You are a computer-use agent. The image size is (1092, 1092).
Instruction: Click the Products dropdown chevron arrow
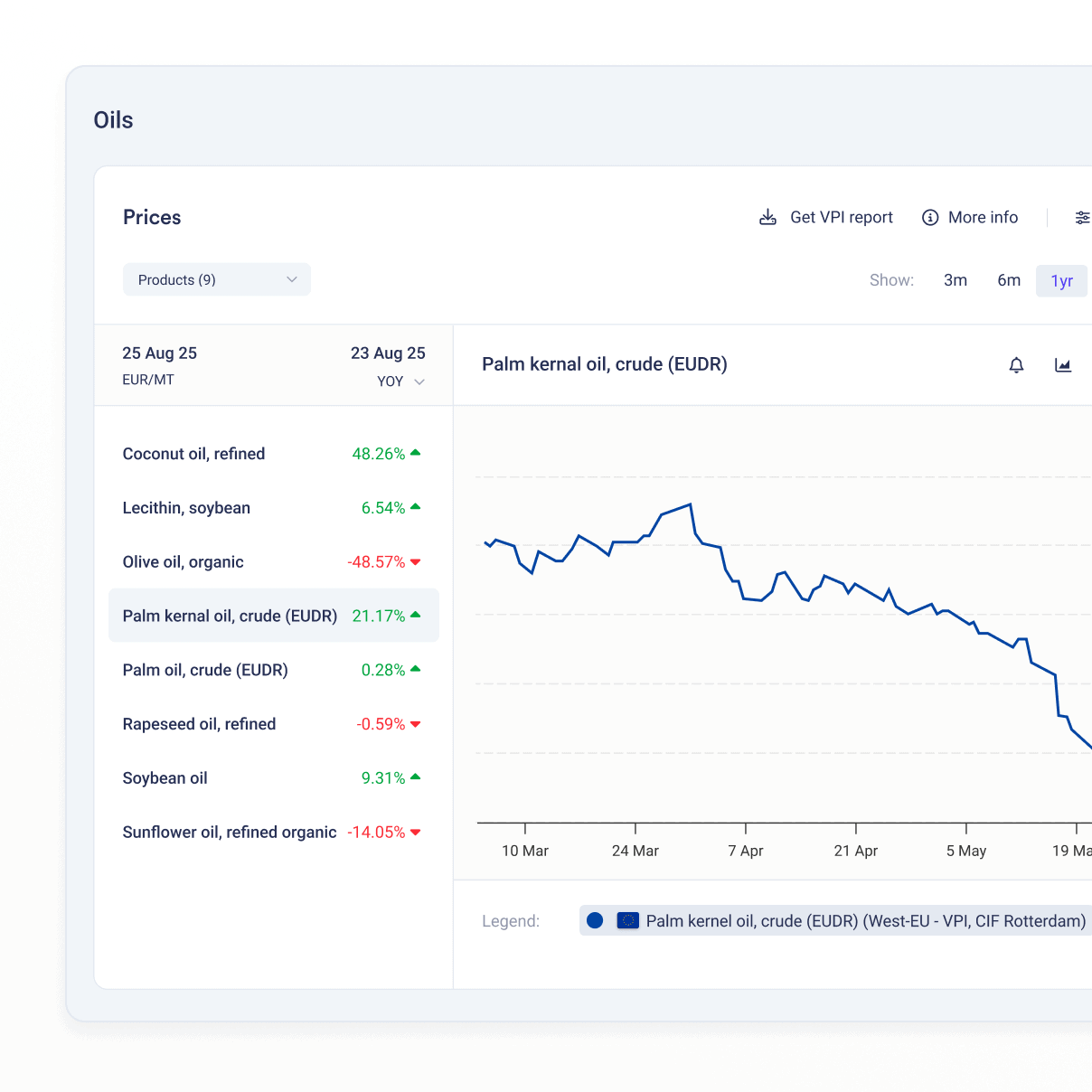click(x=292, y=279)
